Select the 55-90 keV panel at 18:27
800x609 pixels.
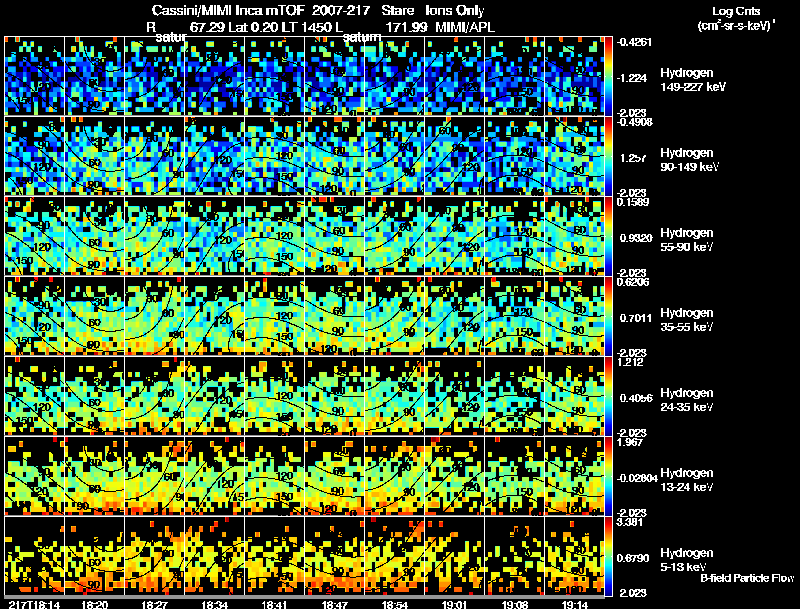point(155,236)
